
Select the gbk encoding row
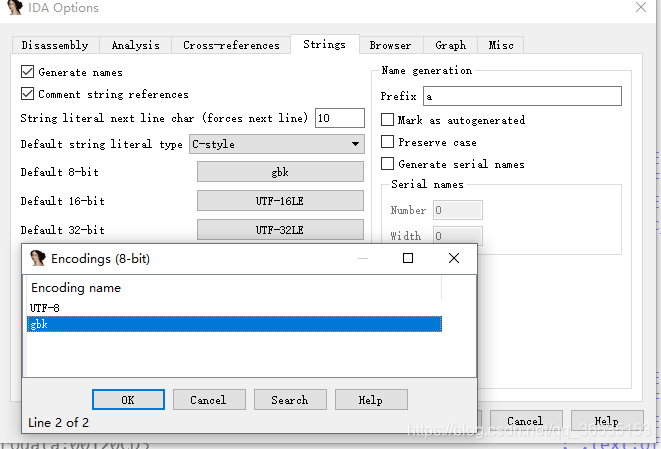click(x=234, y=324)
